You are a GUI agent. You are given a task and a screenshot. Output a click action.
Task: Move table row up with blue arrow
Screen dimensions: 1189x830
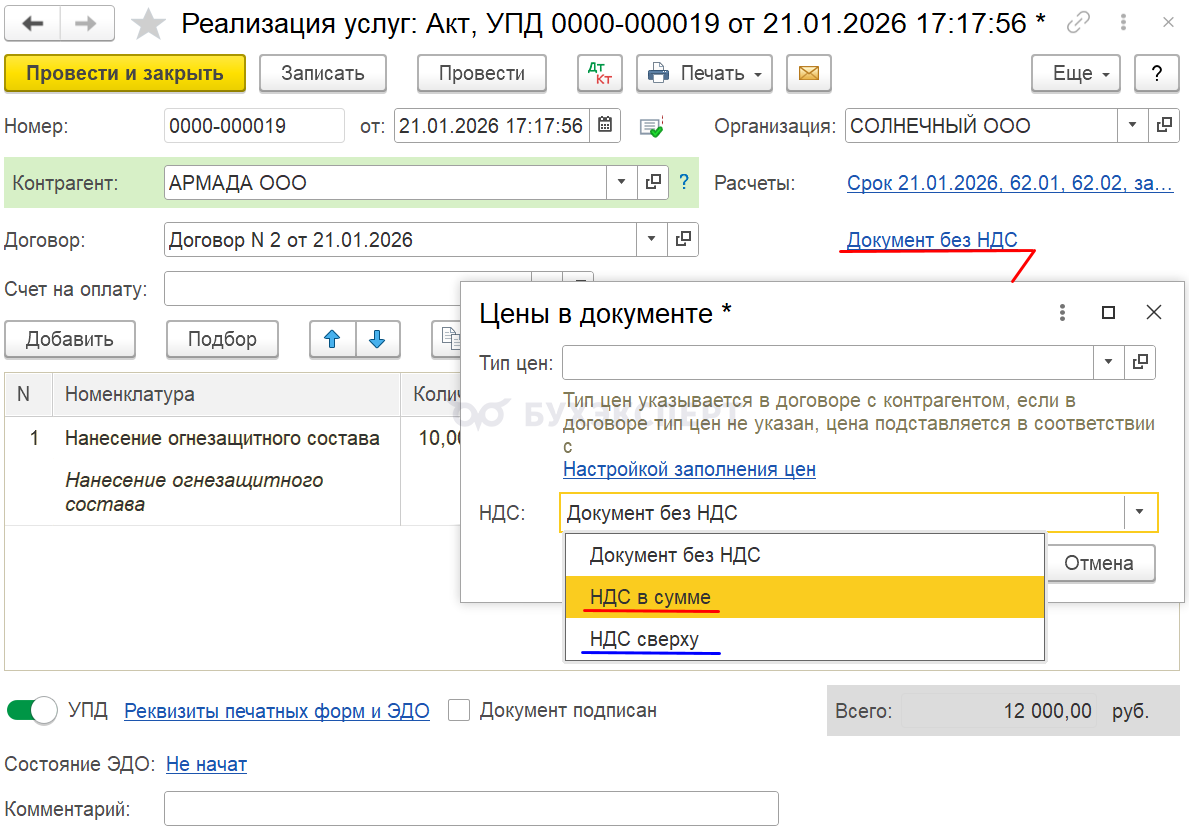(x=332, y=339)
